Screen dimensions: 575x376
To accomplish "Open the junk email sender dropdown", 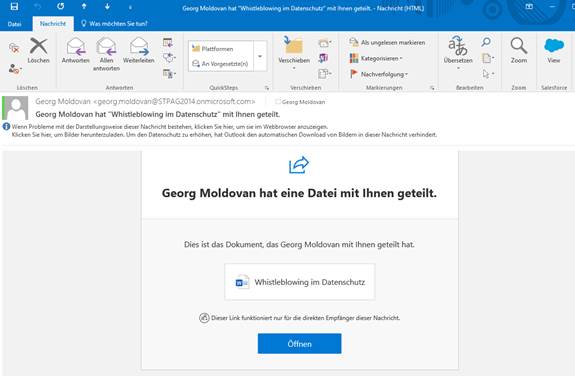I will click(x=15, y=69).
